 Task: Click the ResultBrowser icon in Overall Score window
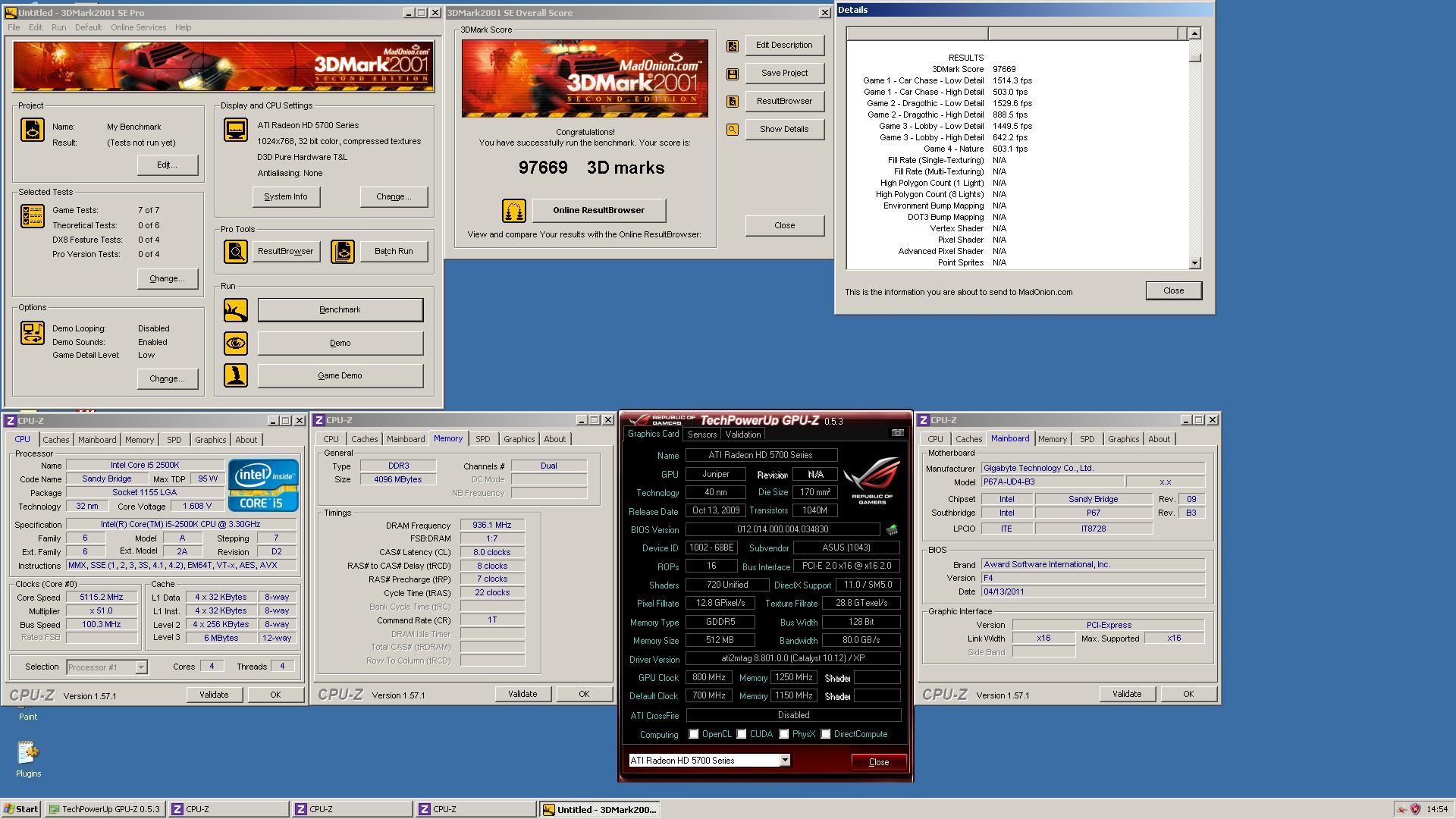[732, 101]
